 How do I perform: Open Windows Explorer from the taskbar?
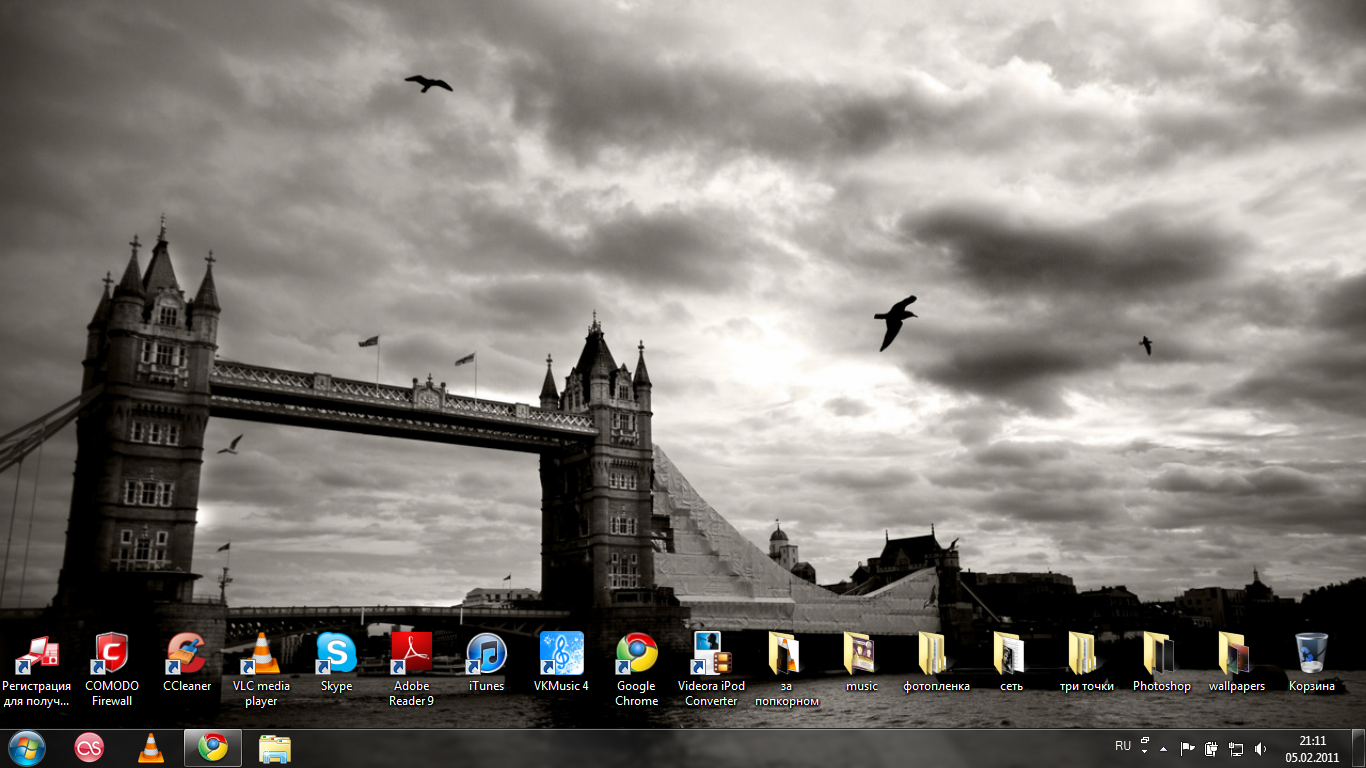point(275,748)
